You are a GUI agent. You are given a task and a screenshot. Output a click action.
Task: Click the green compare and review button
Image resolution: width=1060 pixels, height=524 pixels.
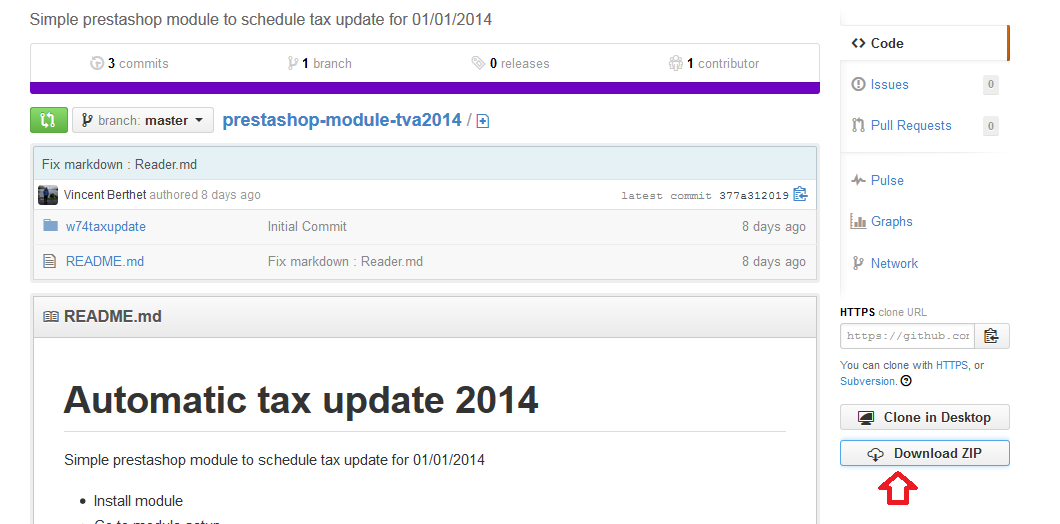(x=49, y=120)
